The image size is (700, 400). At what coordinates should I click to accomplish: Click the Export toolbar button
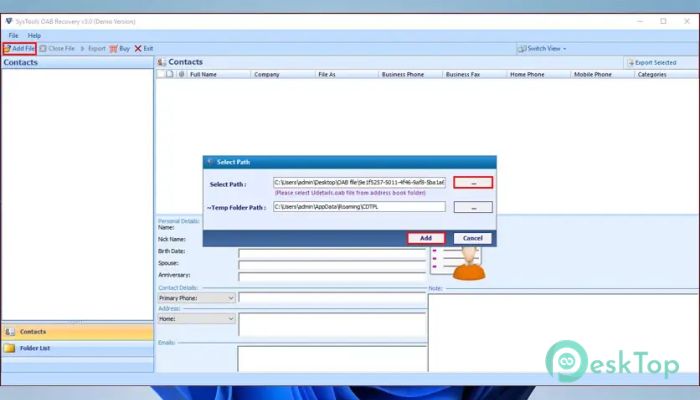coord(93,48)
